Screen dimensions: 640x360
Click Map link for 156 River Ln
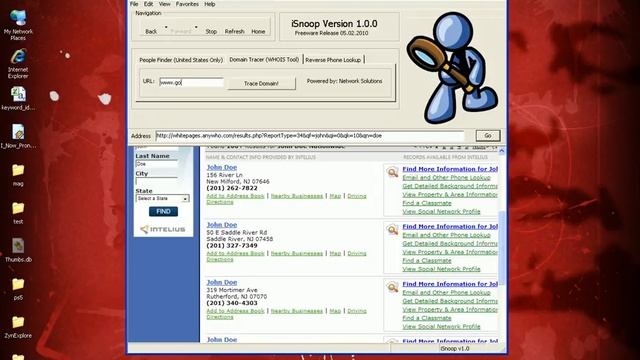pos(335,196)
